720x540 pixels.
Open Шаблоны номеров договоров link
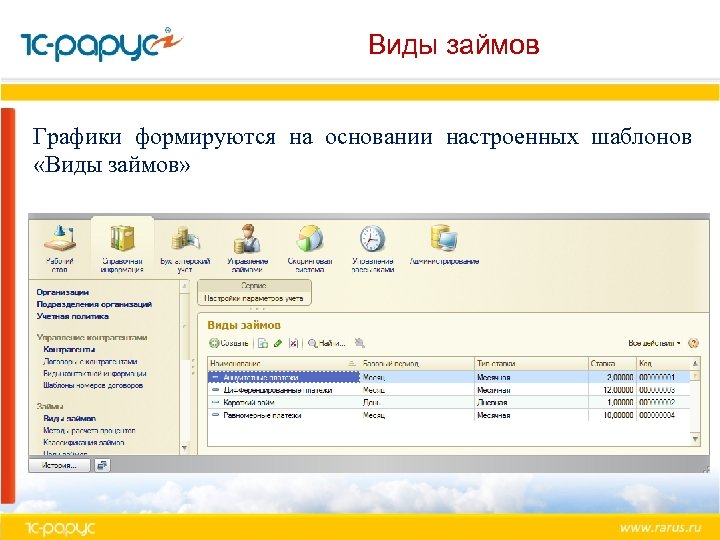(x=93, y=385)
